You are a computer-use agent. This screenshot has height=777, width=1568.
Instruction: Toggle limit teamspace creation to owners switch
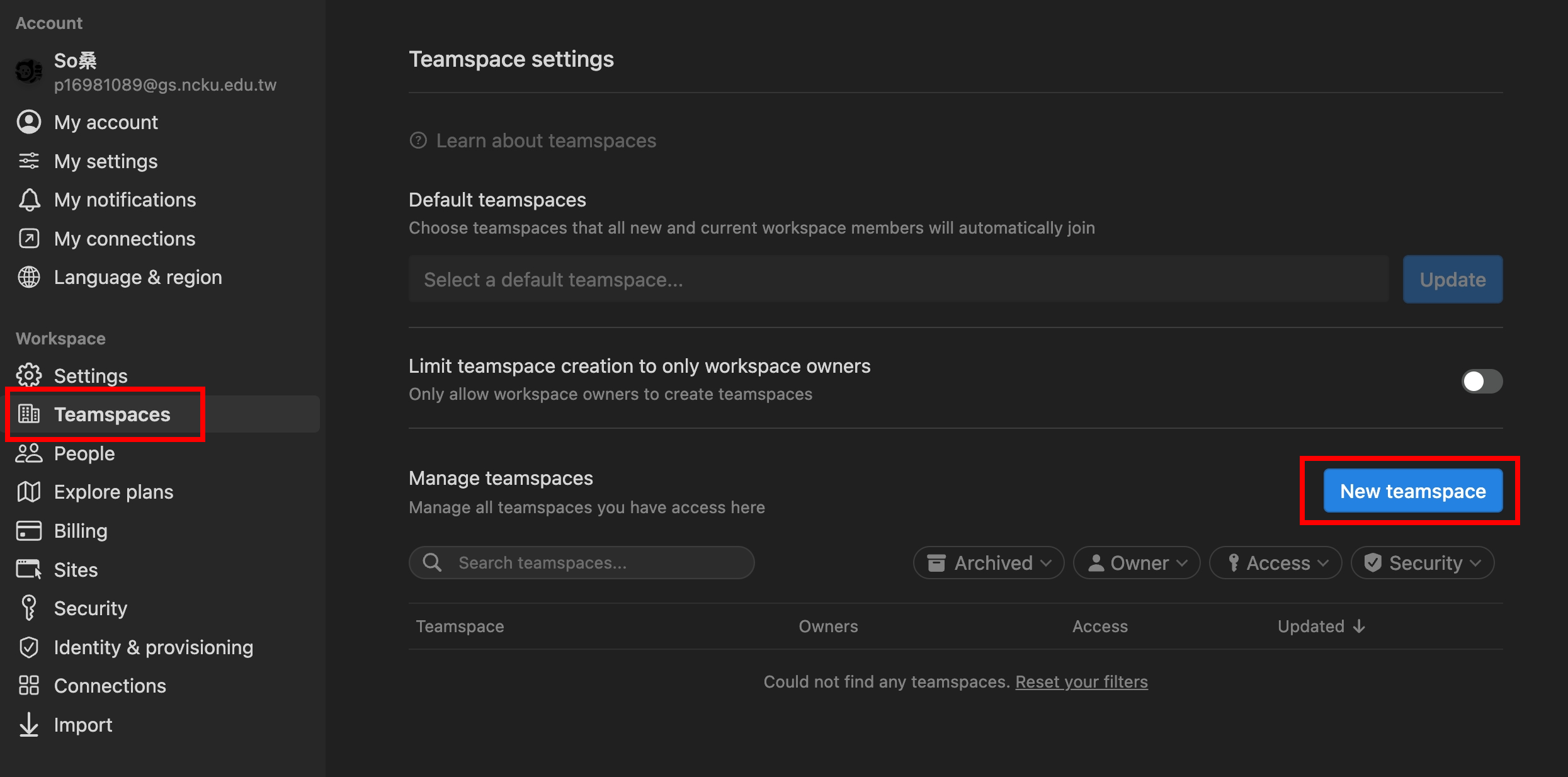(1481, 381)
